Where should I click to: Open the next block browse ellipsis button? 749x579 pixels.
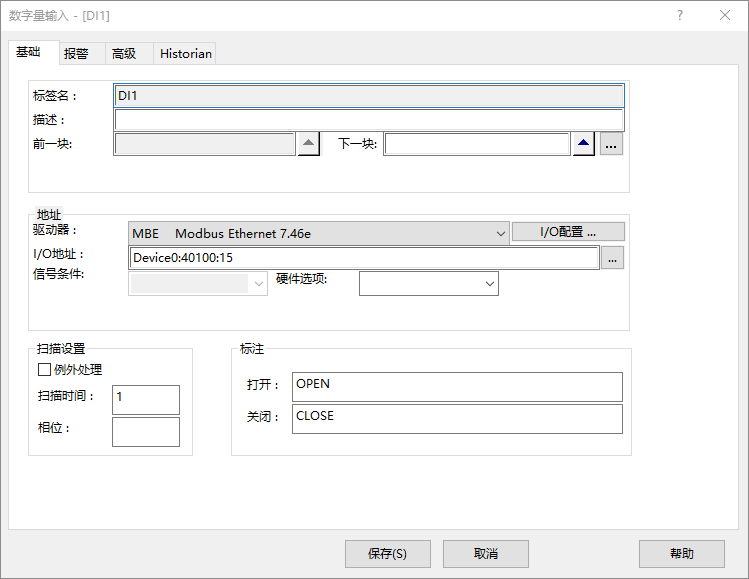click(x=611, y=144)
